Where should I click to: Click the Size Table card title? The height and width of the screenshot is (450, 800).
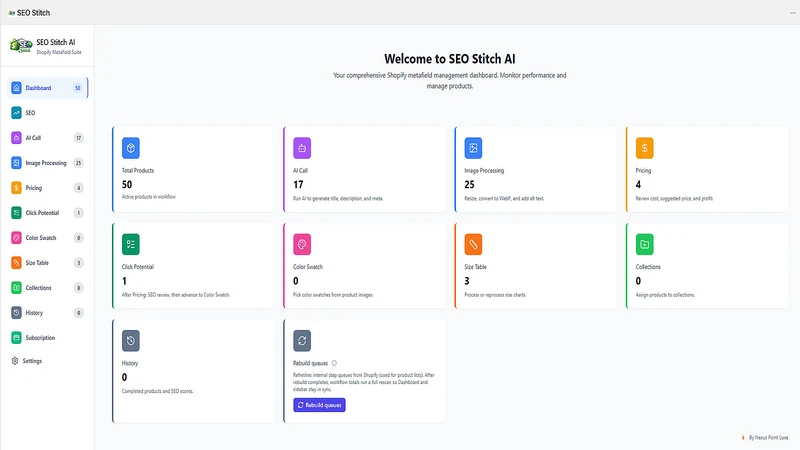(x=476, y=267)
